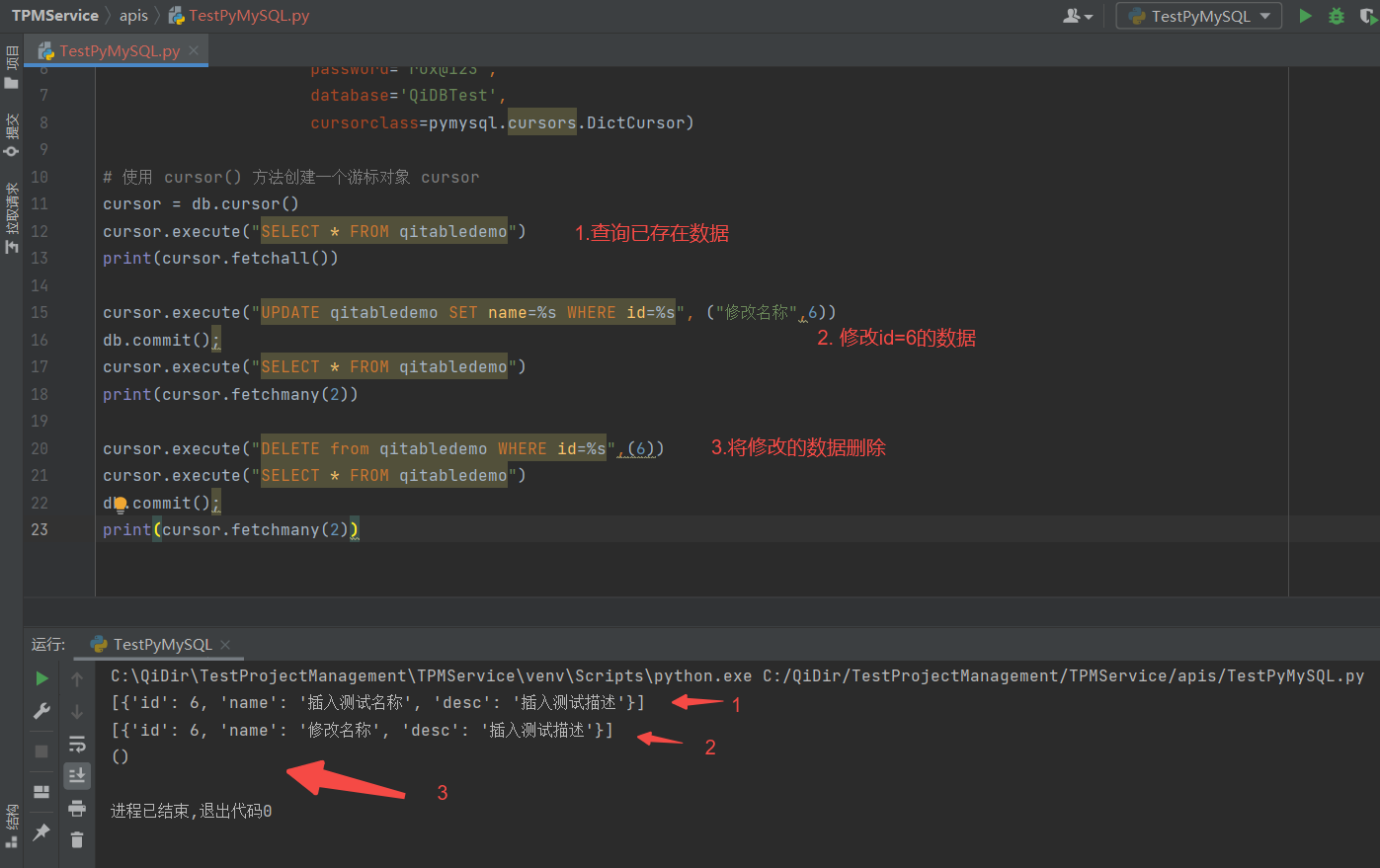Open the 结构 (Structure) tool window

(12, 826)
